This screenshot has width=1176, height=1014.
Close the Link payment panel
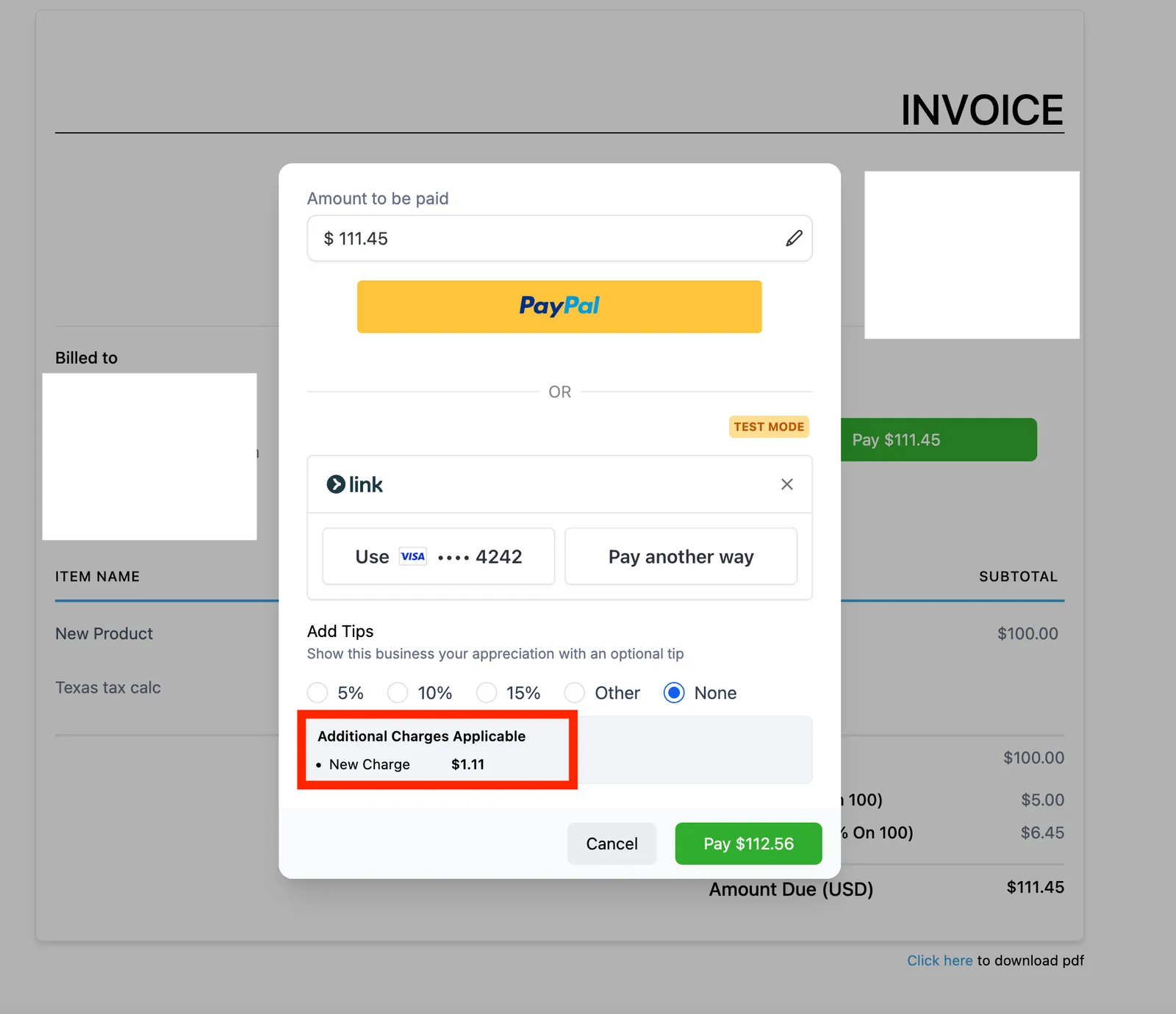click(786, 484)
